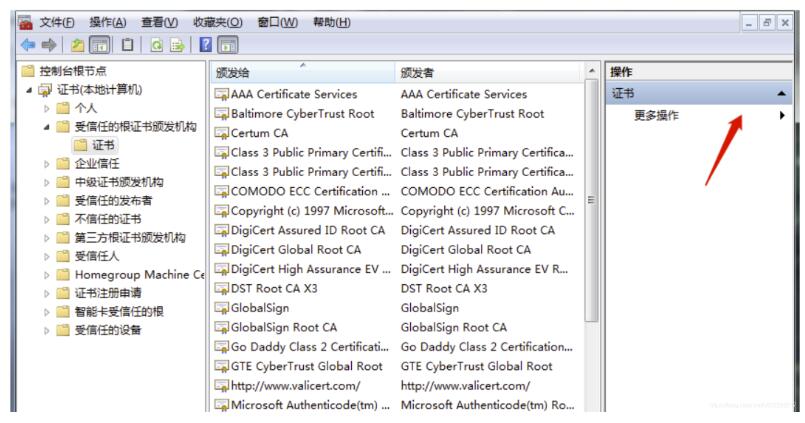Image resolution: width=805 pixels, height=423 pixels.
Task: Sort by the 颁发给 column header
Action: click(x=300, y=73)
